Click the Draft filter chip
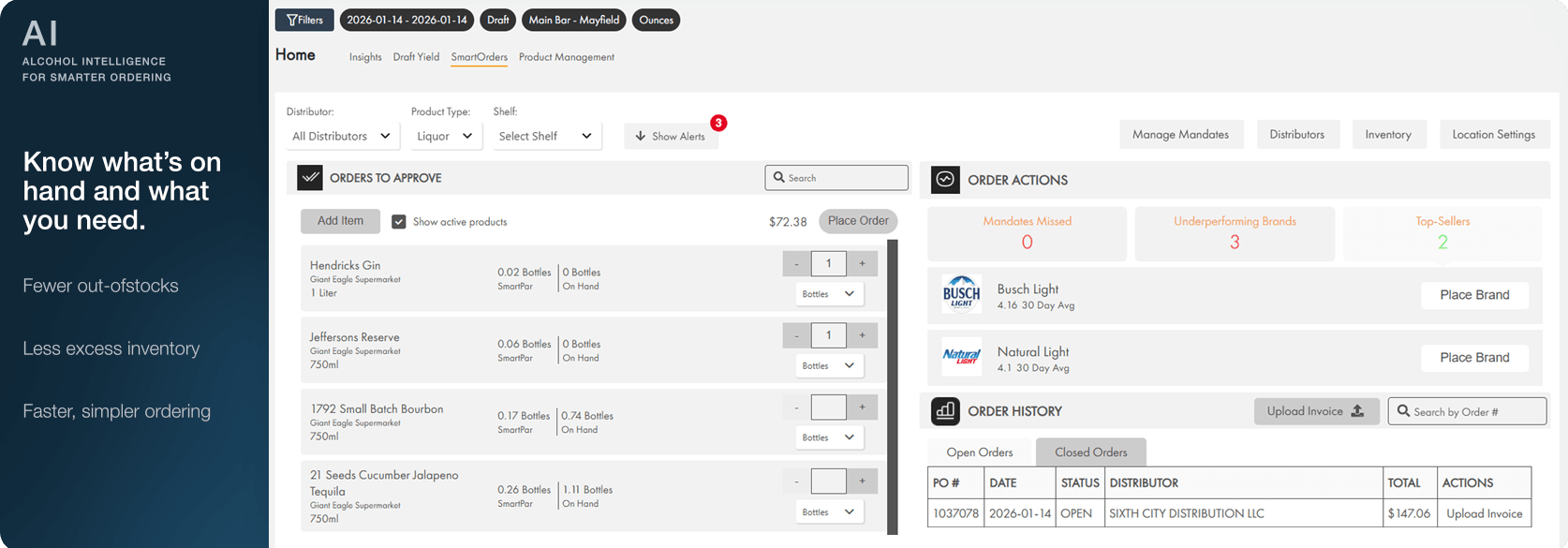The height and width of the screenshot is (548, 1568). click(498, 20)
